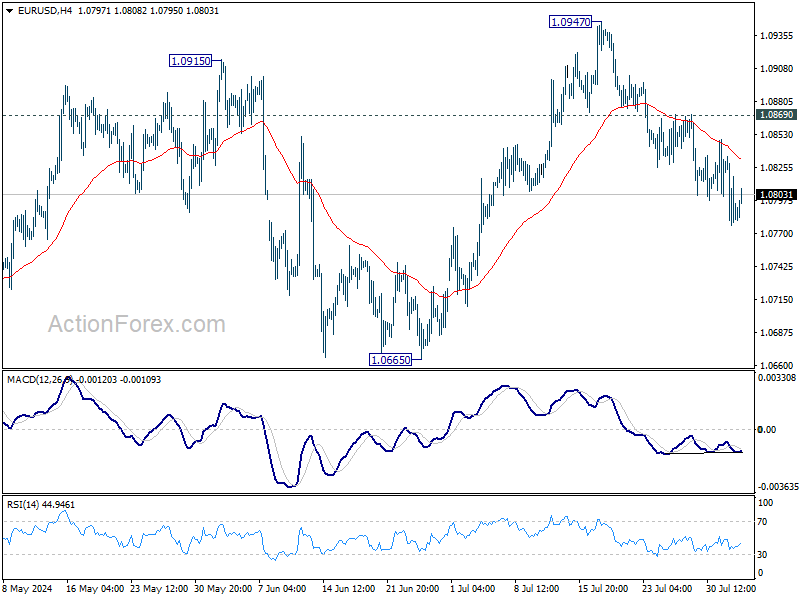This screenshot has width=800, height=600.
Task: Click the 30 Jul 12:00 time label
Action: click(731, 588)
